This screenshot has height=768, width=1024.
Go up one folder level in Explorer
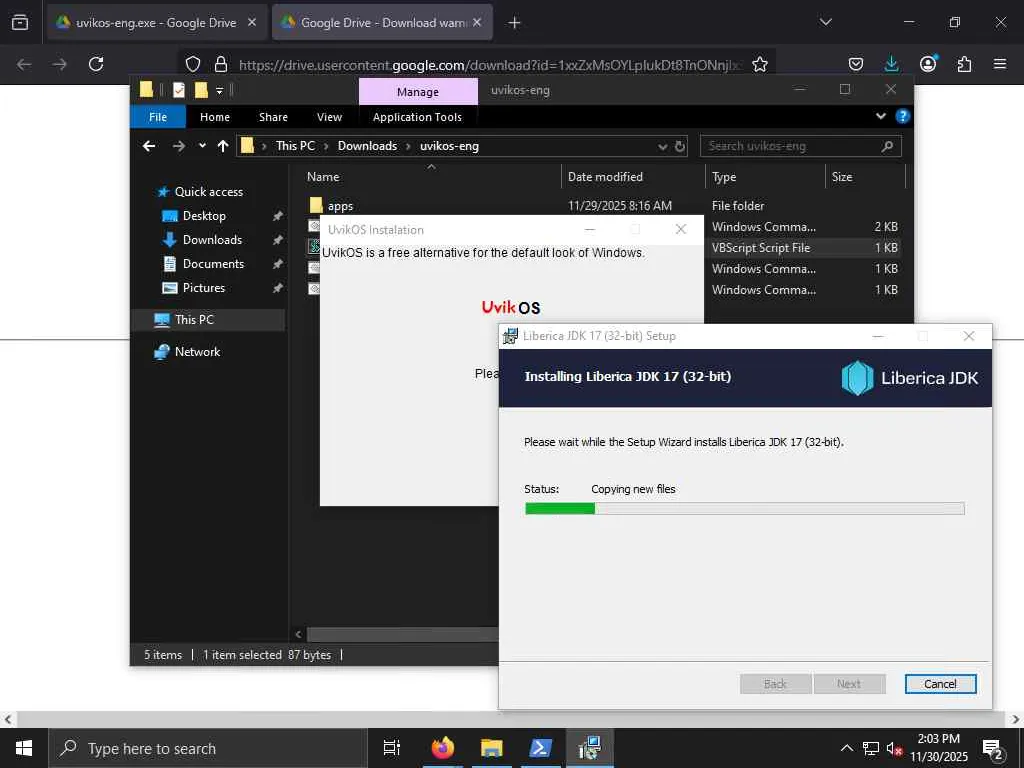tap(223, 146)
